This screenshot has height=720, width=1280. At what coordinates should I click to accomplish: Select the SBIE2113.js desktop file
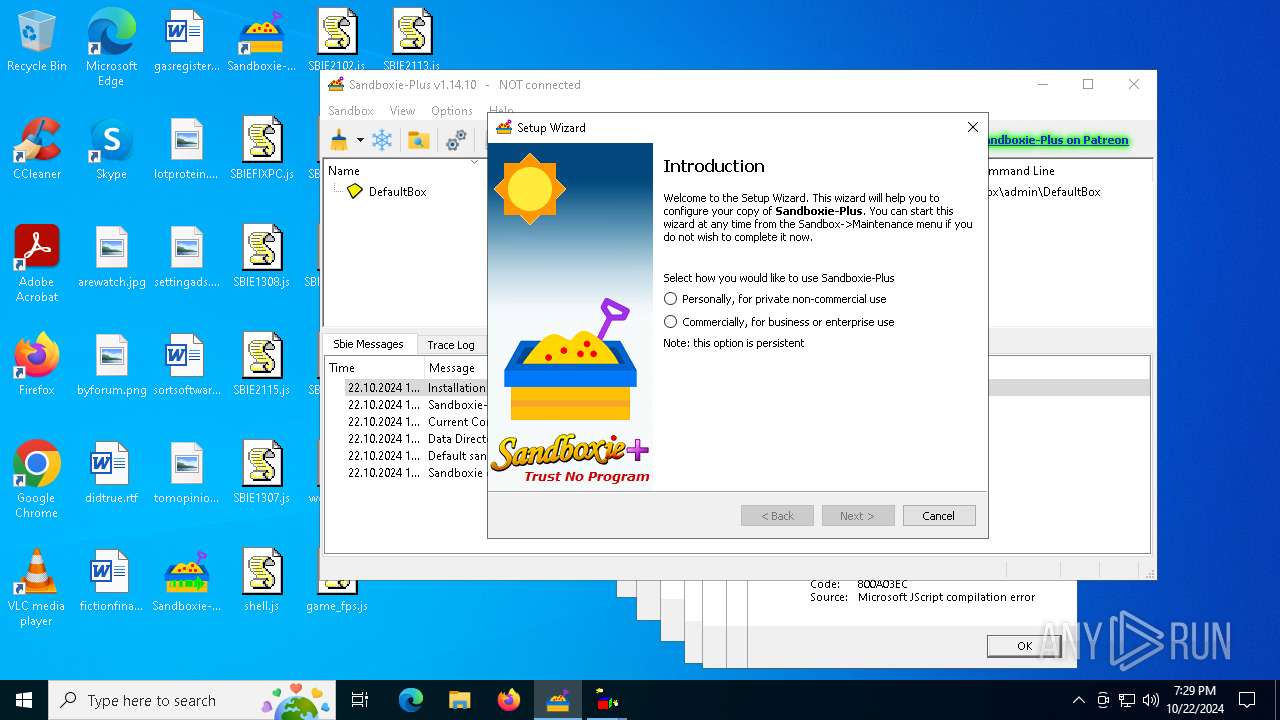(411, 42)
